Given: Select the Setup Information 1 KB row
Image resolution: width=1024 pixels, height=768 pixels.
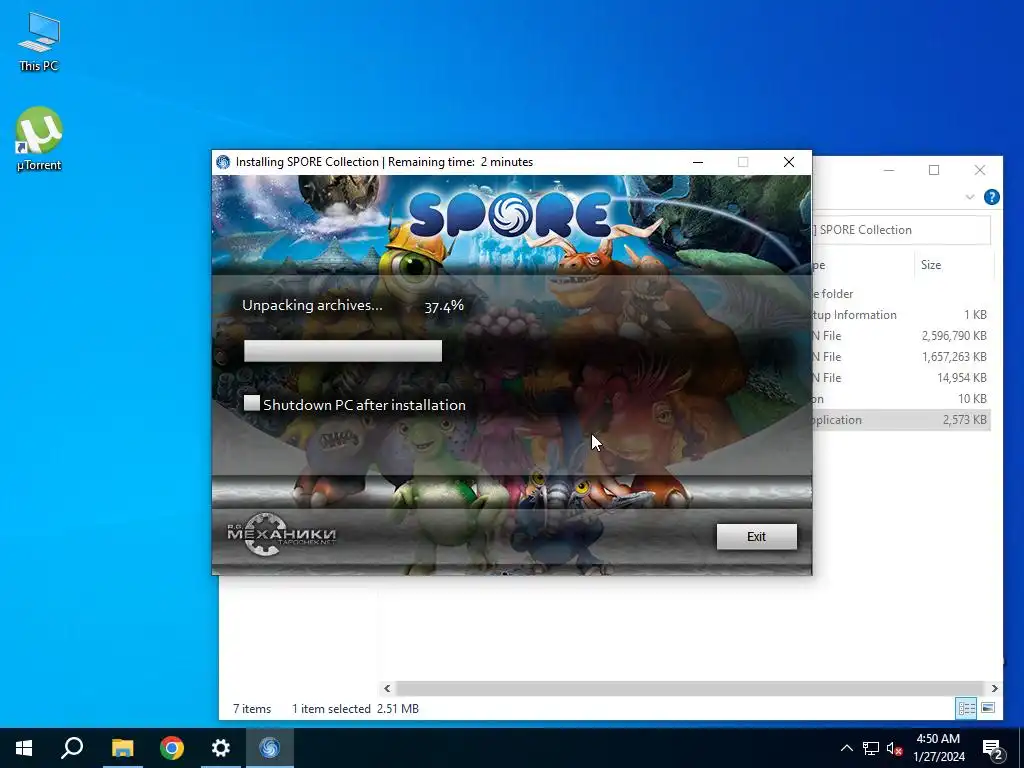Looking at the screenshot, I should pyautogui.click(x=901, y=315).
